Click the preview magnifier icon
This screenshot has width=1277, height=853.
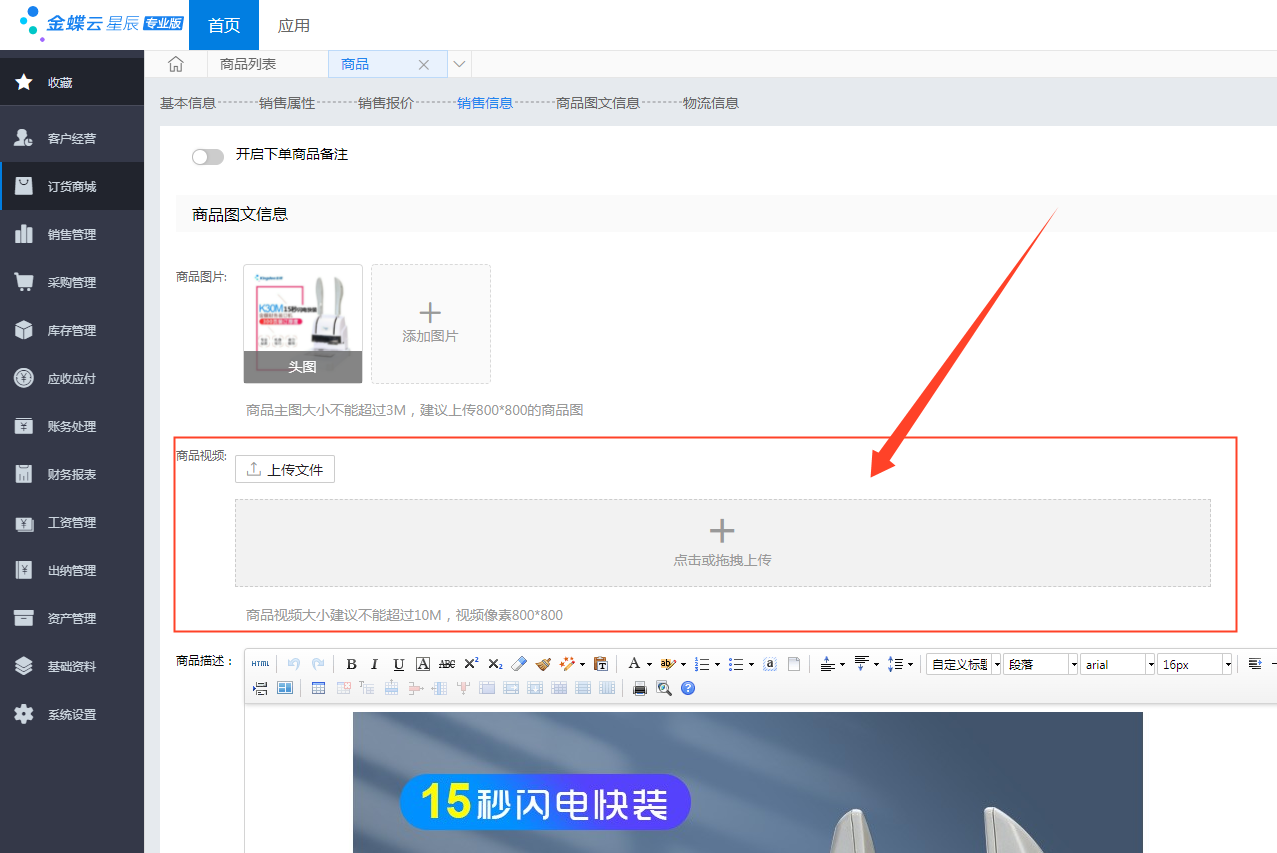click(664, 688)
